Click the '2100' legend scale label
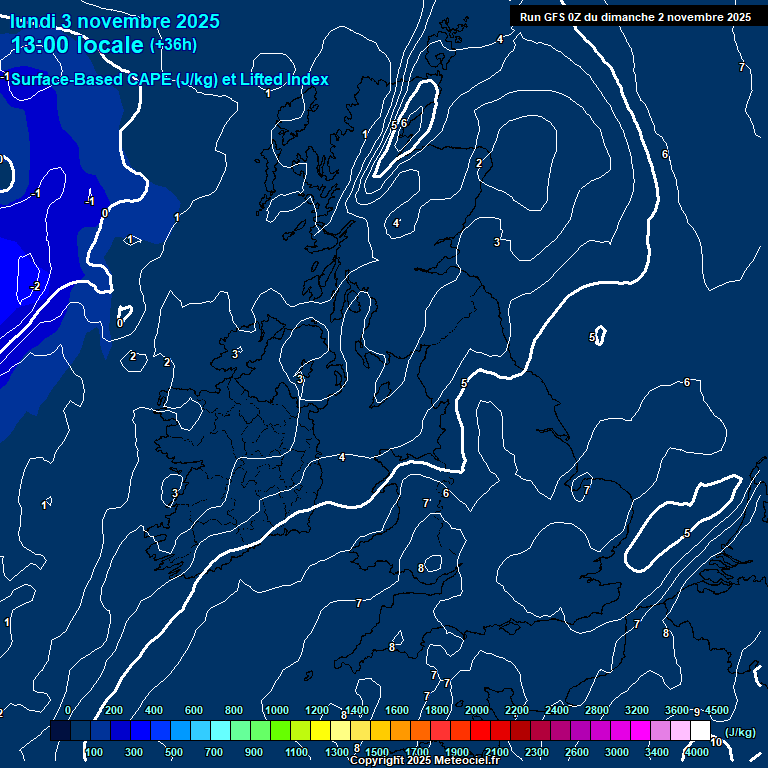The image size is (768, 768). coord(497,752)
